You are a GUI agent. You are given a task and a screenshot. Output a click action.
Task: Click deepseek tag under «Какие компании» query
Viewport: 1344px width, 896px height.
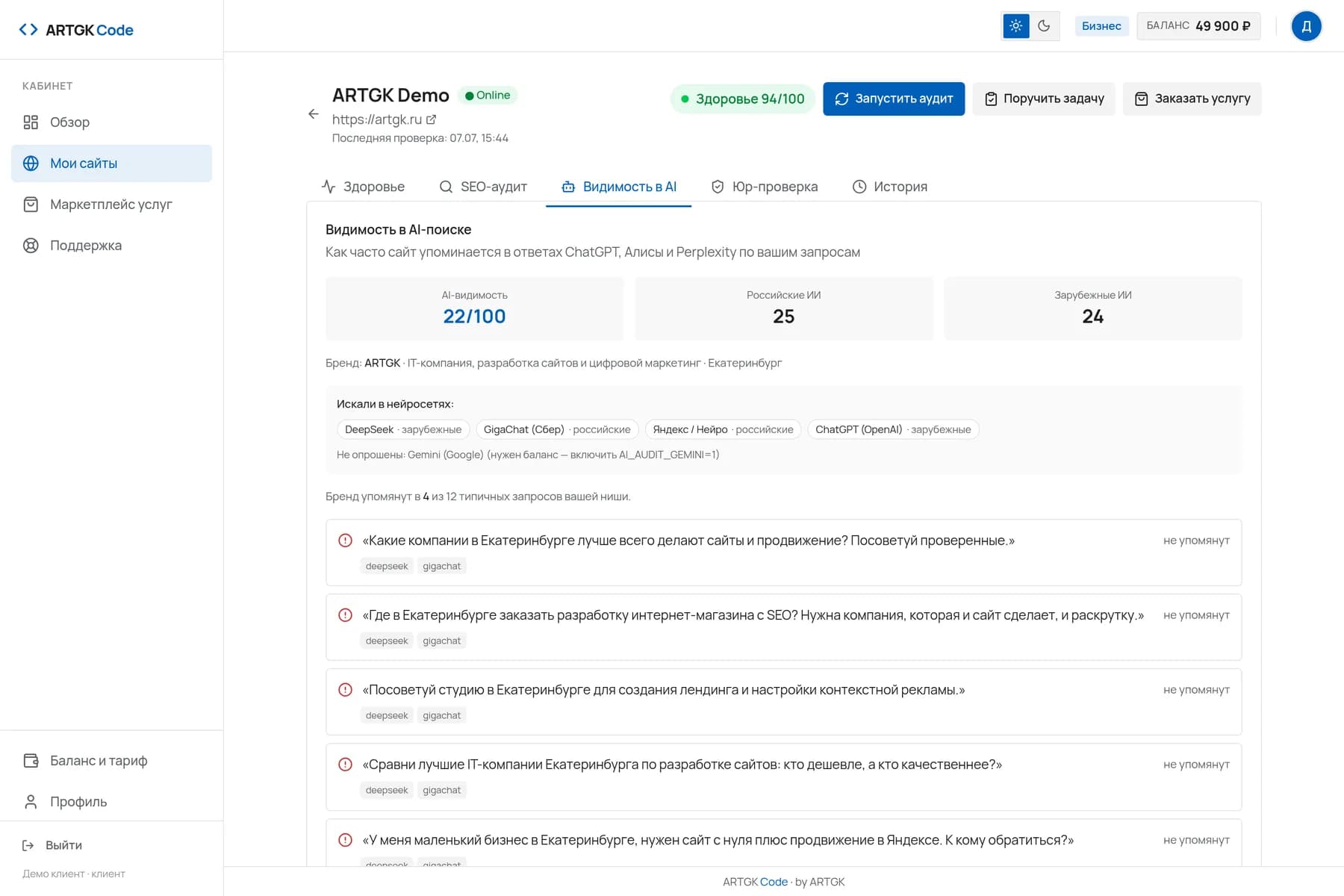coord(387,566)
